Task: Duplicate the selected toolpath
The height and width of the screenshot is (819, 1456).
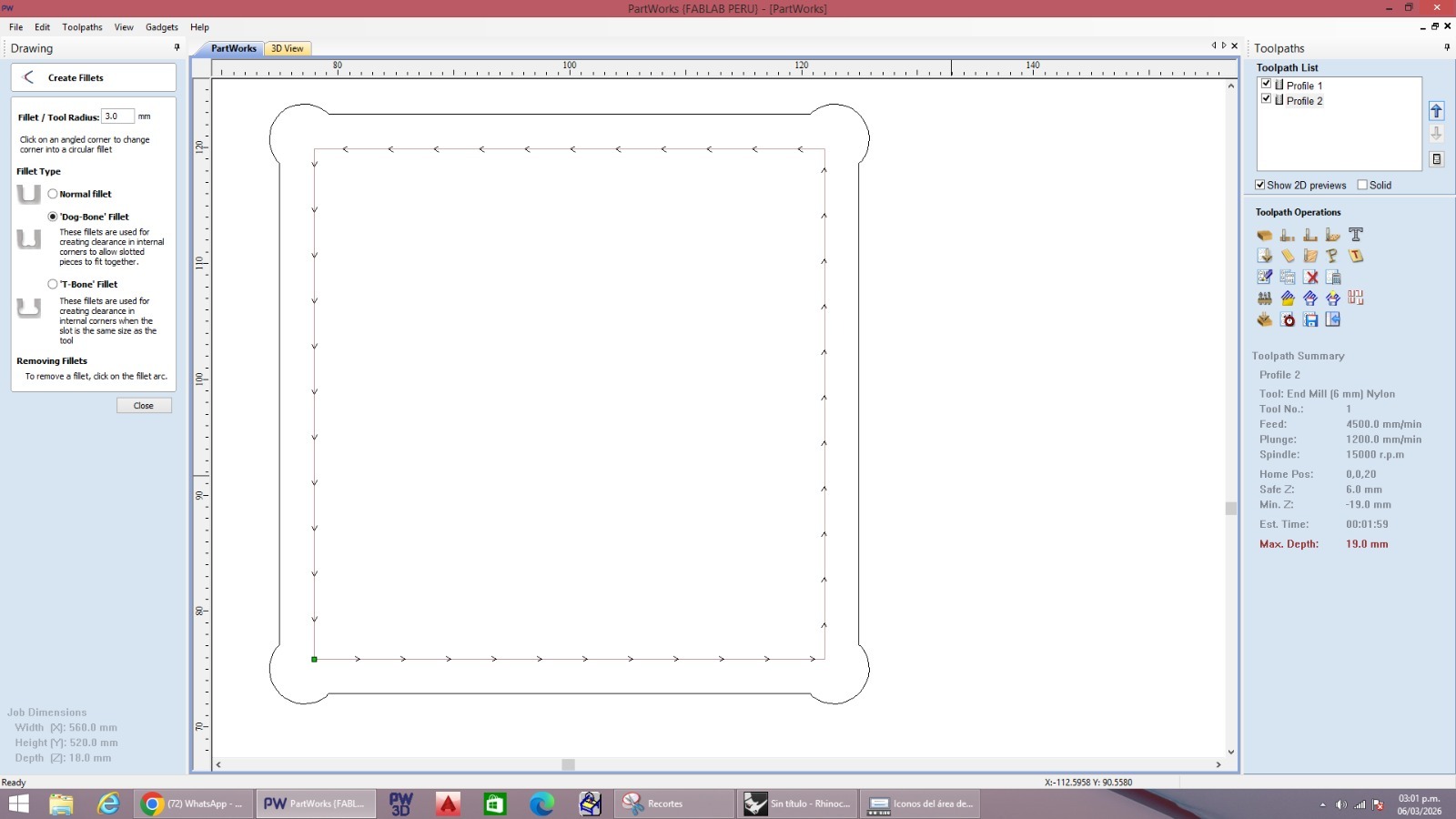Action: pos(1288,277)
